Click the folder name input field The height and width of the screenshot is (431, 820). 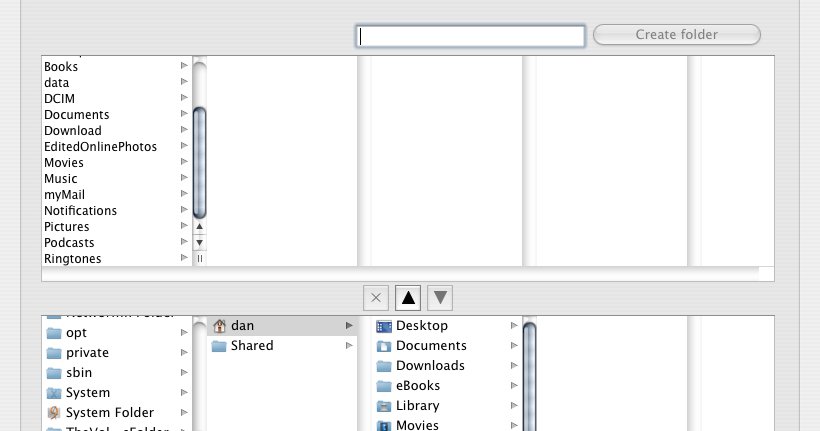470,36
